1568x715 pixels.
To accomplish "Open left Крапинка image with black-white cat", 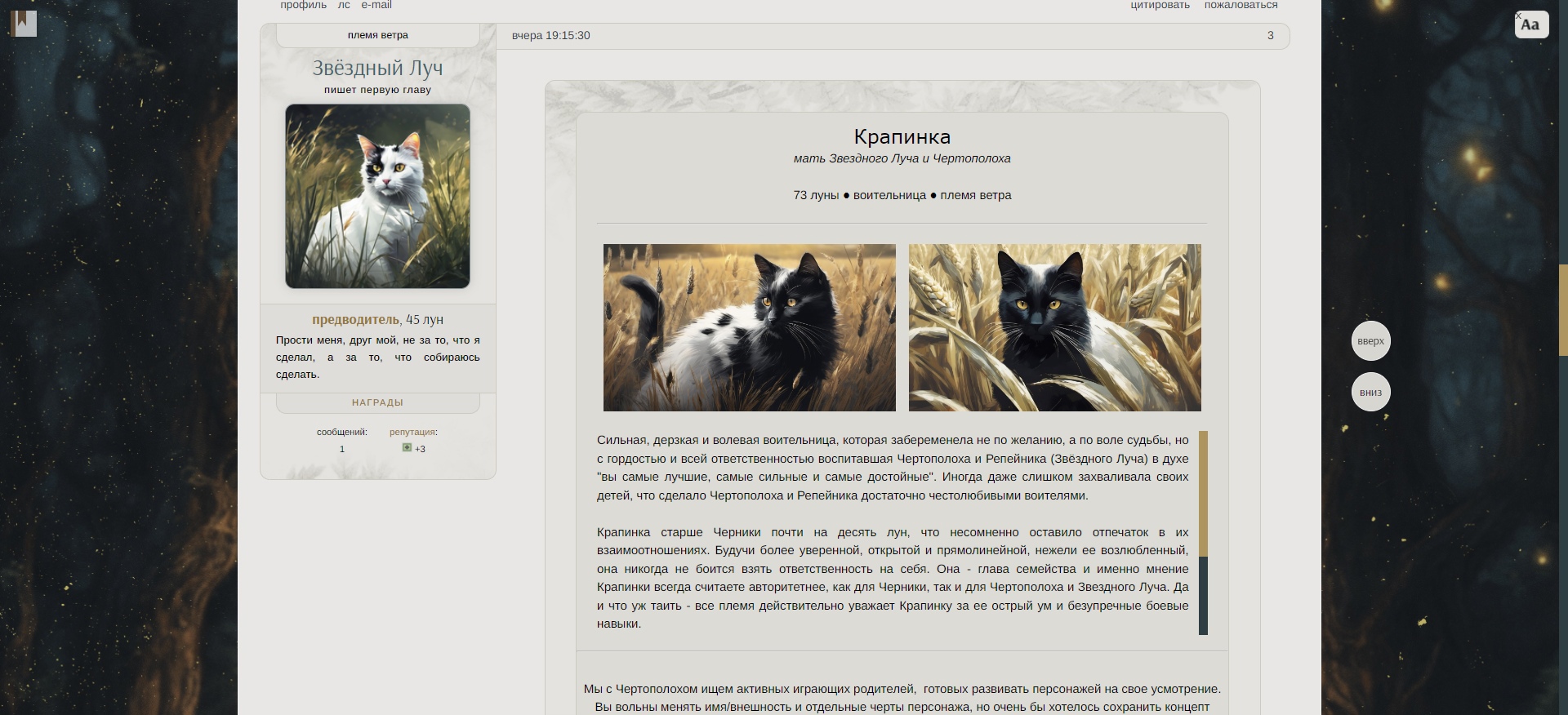I will 749,327.
